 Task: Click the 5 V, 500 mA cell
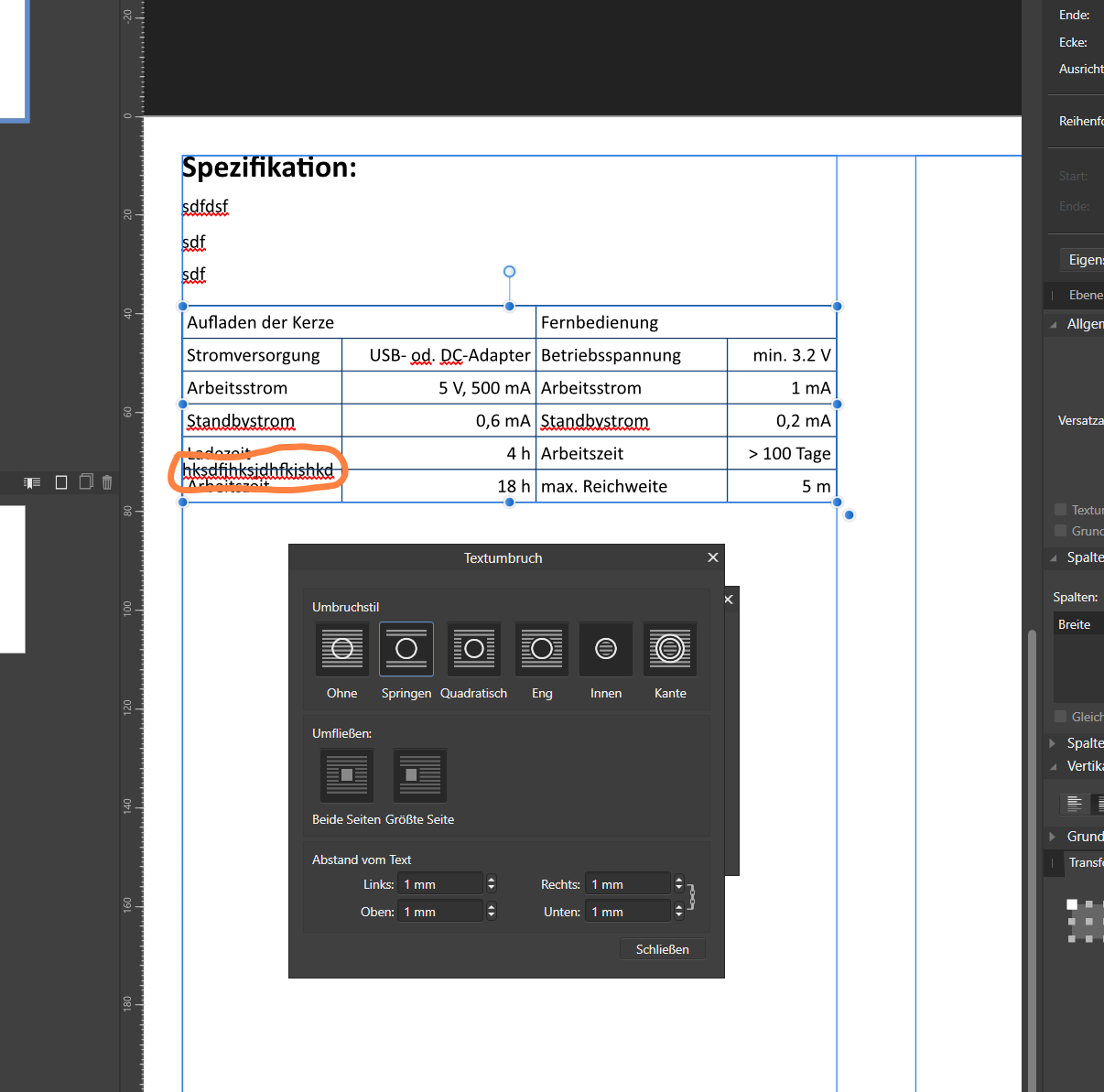pos(438,388)
